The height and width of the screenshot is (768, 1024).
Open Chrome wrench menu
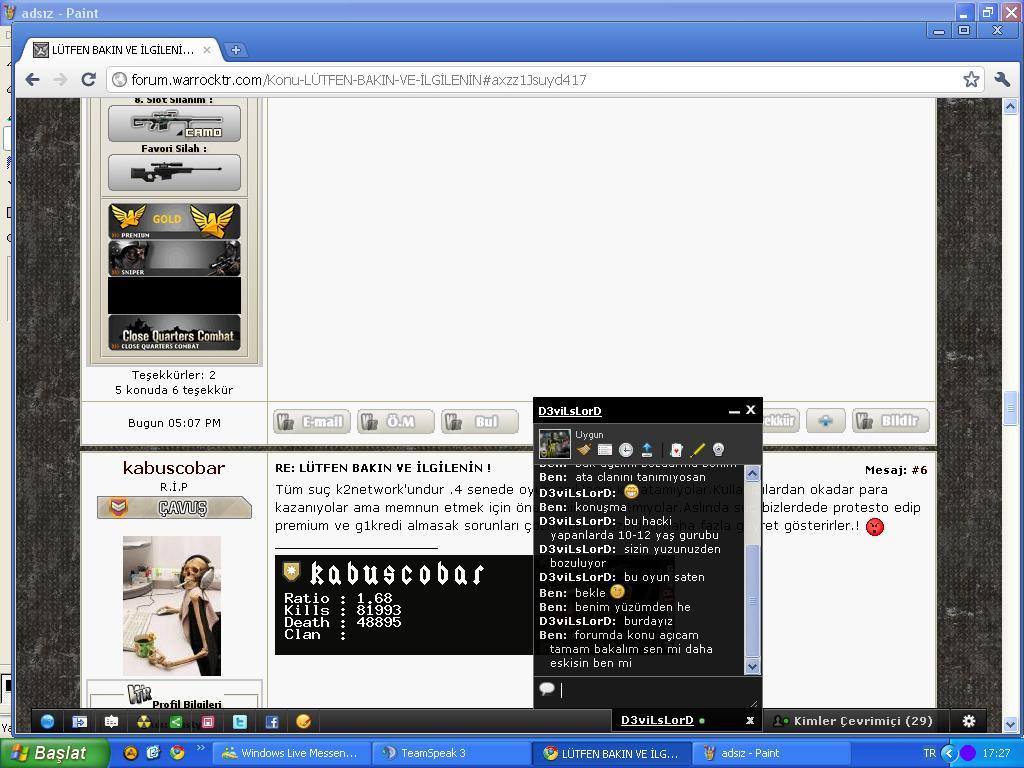coord(1002,80)
